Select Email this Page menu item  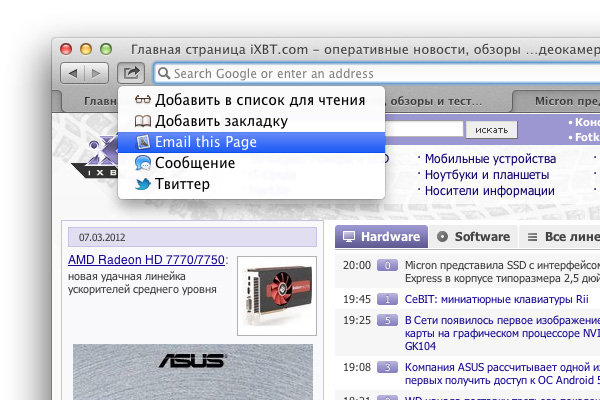pos(251,142)
